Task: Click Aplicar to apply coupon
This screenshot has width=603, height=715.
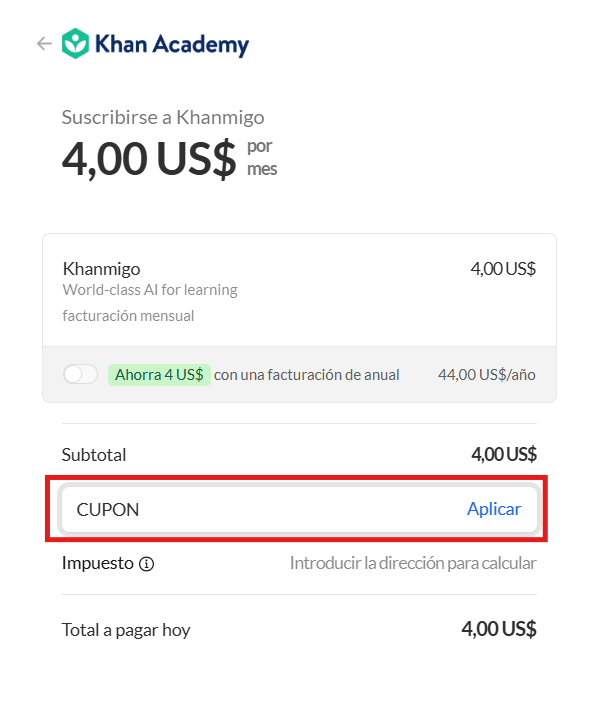Action: pyautogui.click(x=494, y=509)
